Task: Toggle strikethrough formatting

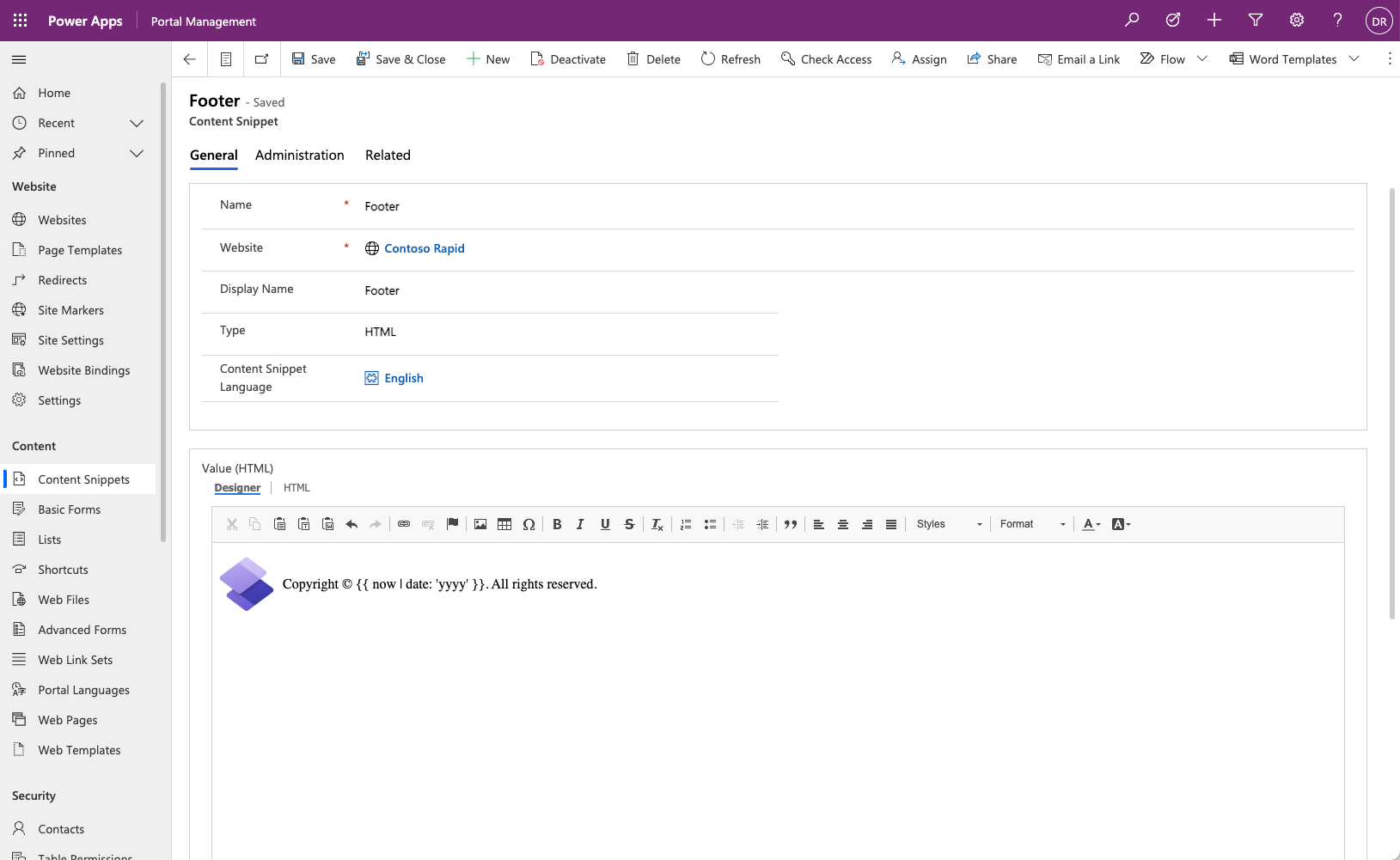Action: pyautogui.click(x=629, y=524)
